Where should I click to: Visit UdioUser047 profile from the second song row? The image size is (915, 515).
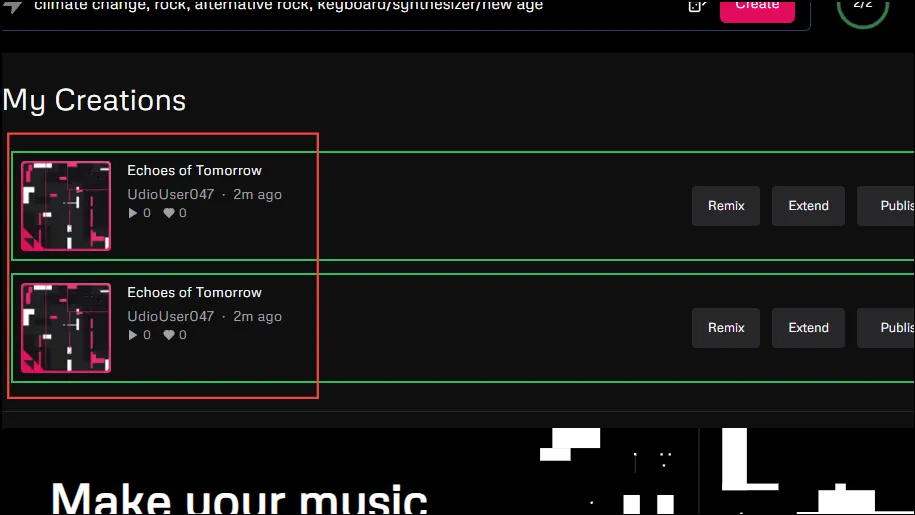pos(170,316)
